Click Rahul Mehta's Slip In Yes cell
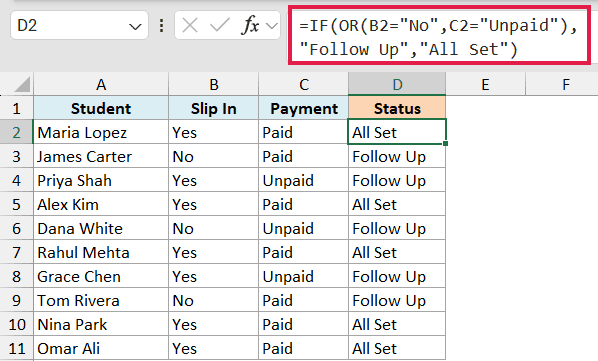The height and width of the screenshot is (361, 598). click(214, 252)
